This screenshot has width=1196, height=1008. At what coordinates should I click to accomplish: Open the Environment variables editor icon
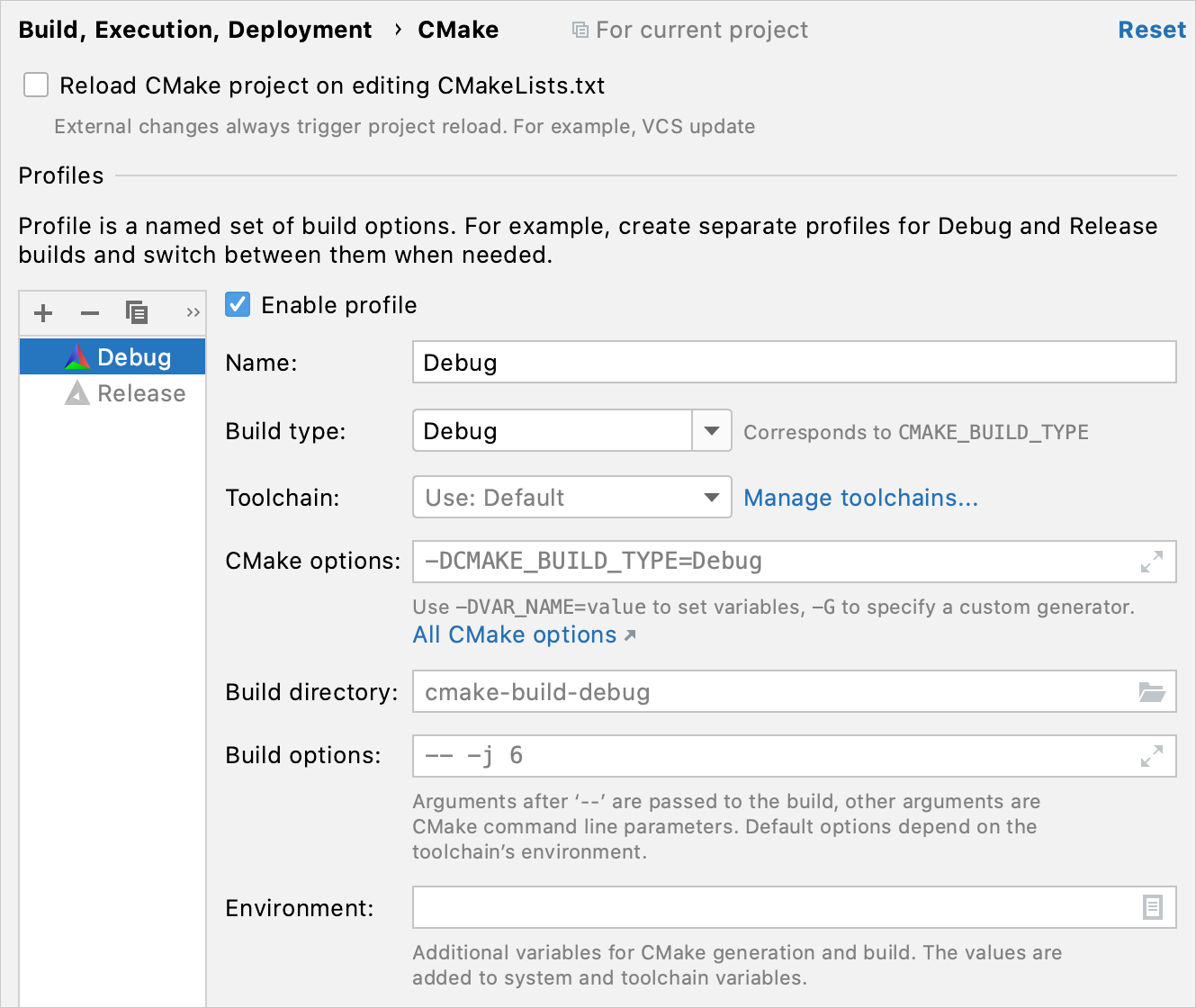pos(1152,907)
